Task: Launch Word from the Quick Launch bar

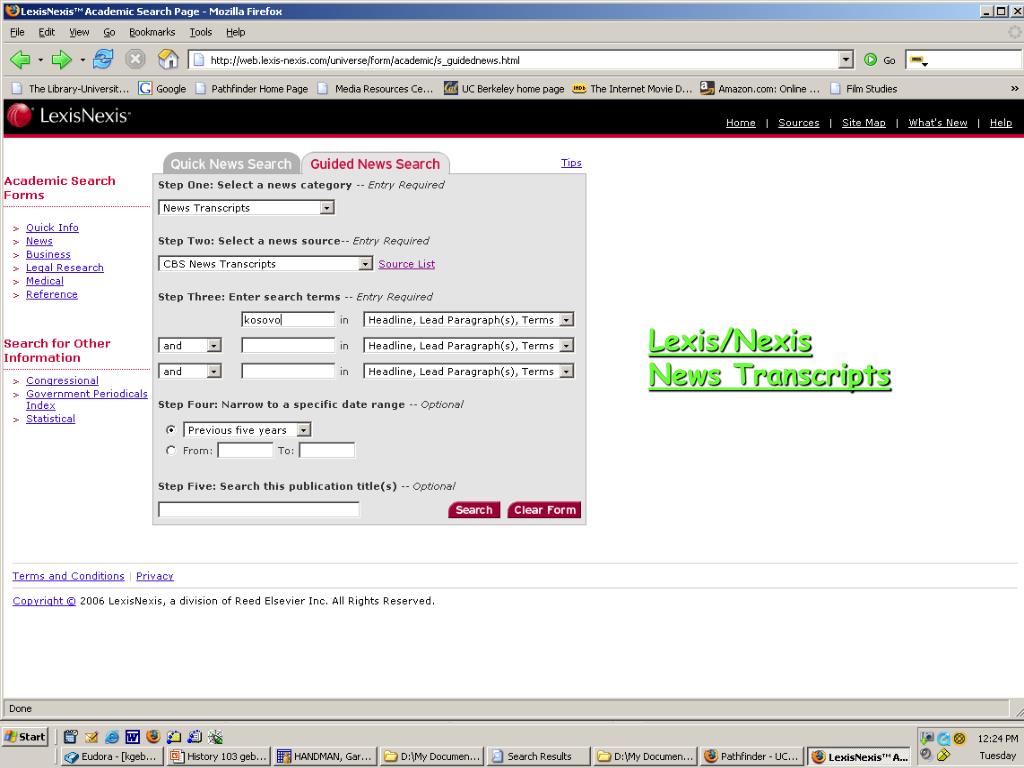Action: pos(133,737)
